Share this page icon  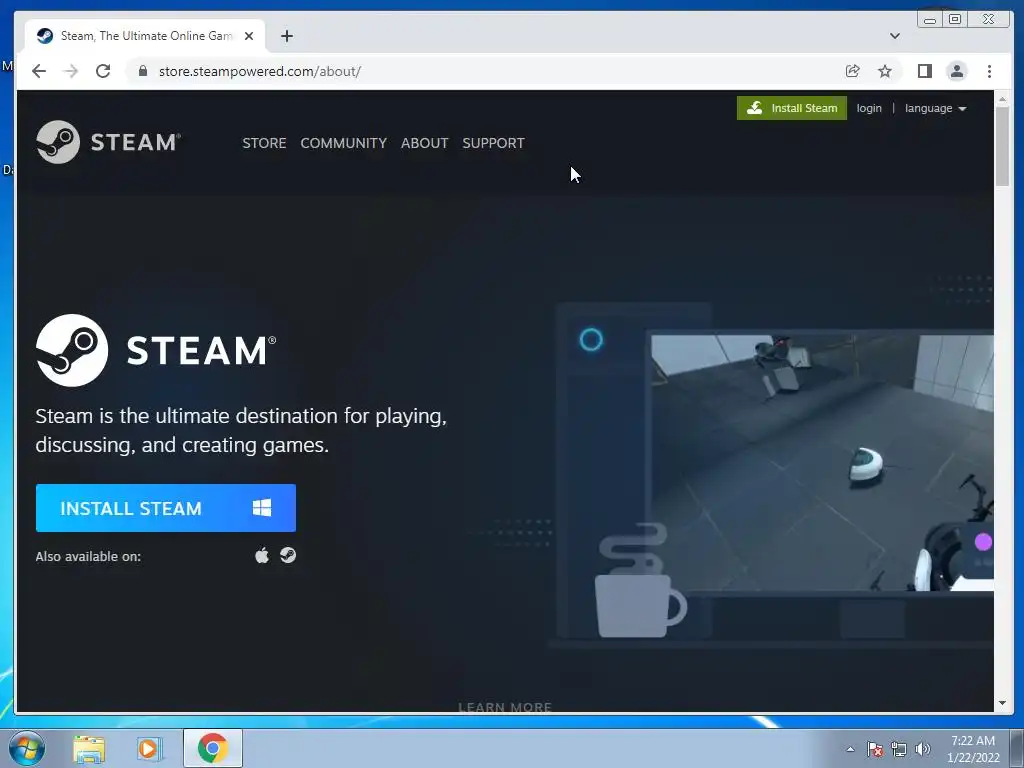[852, 71]
